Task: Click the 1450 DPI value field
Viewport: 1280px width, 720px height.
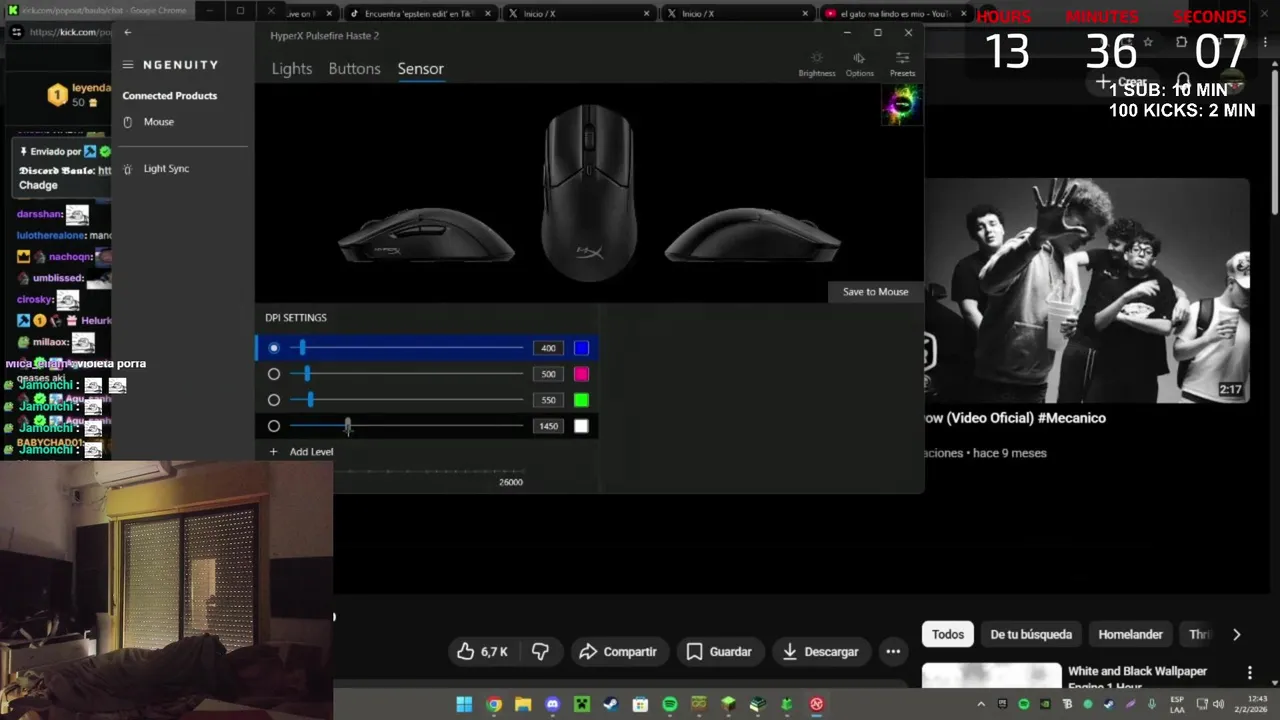Action: 548,426
